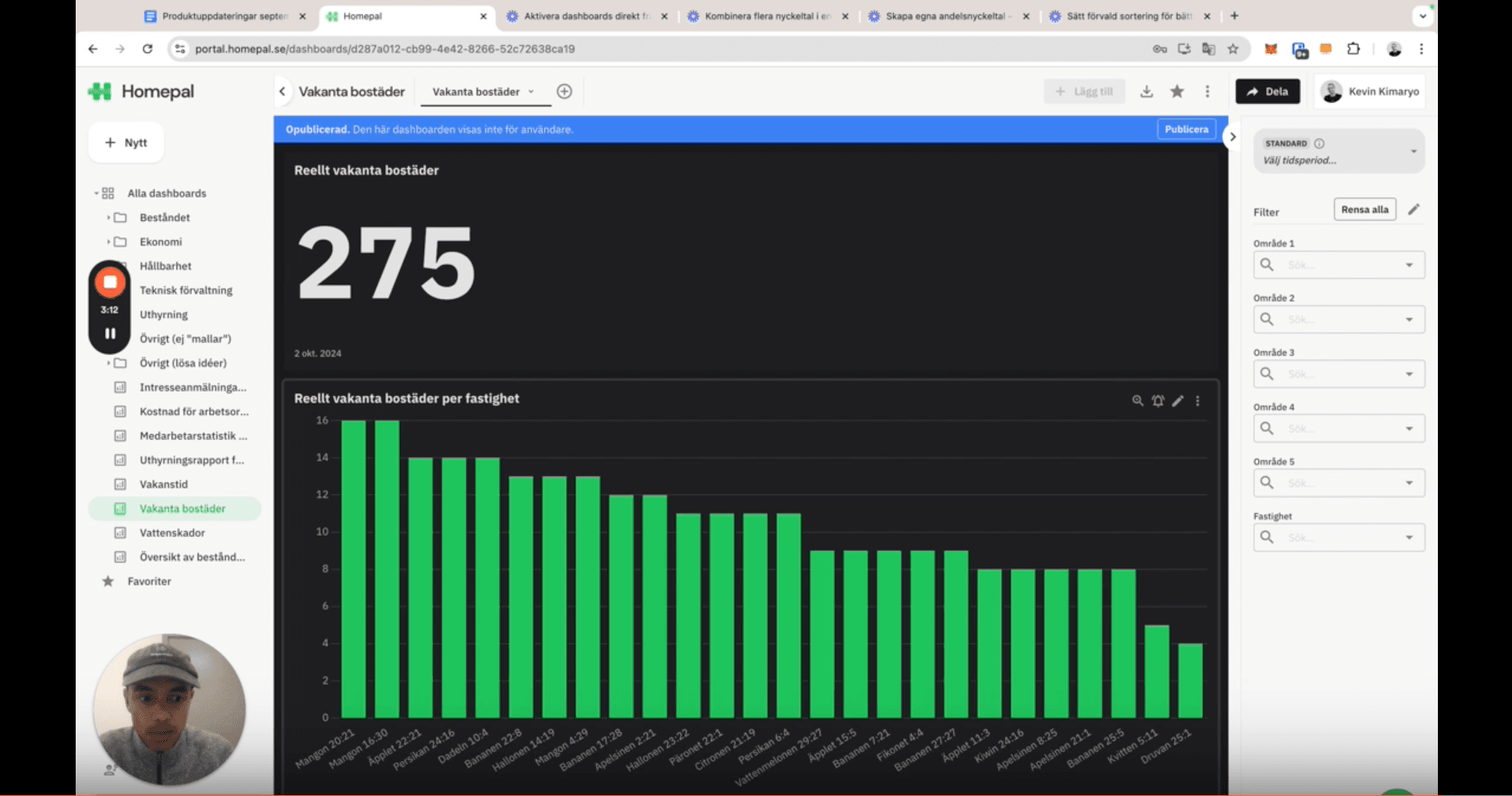
Task: Show info for STANDARD time period
Action: point(1320,143)
